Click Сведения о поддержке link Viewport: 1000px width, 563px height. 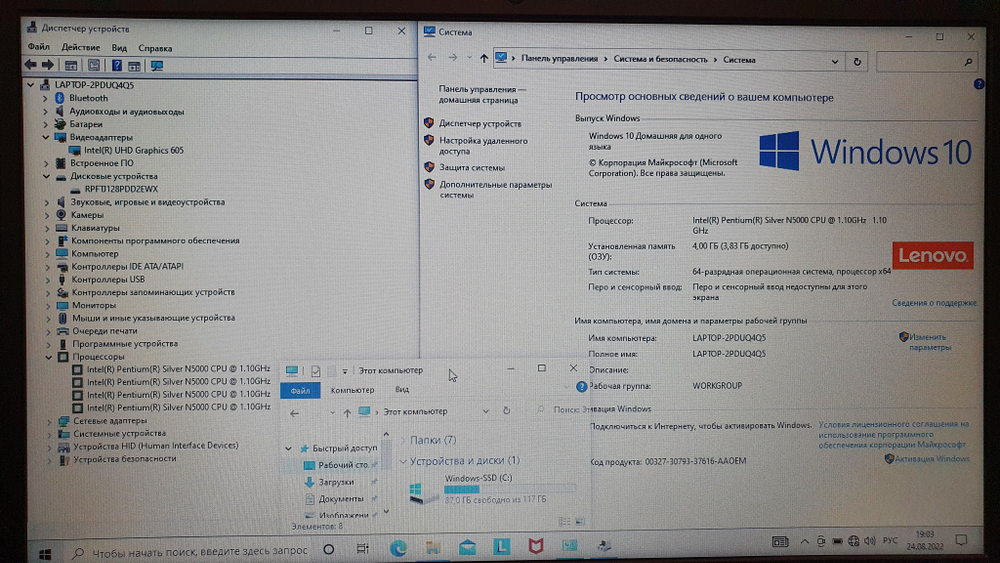pyautogui.click(x=934, y=303)
